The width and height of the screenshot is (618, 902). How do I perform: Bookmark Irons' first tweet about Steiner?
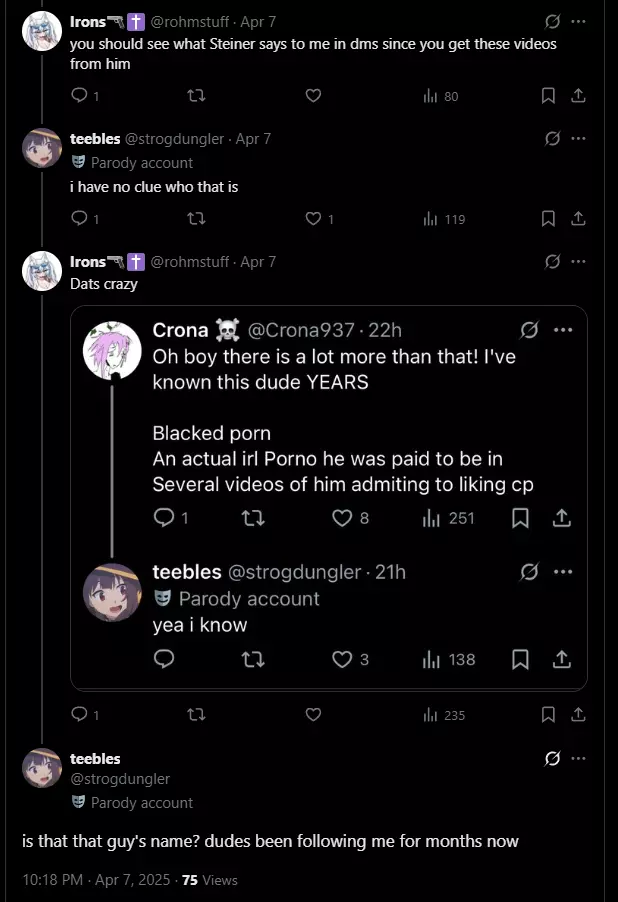click(x=548, y=95)
